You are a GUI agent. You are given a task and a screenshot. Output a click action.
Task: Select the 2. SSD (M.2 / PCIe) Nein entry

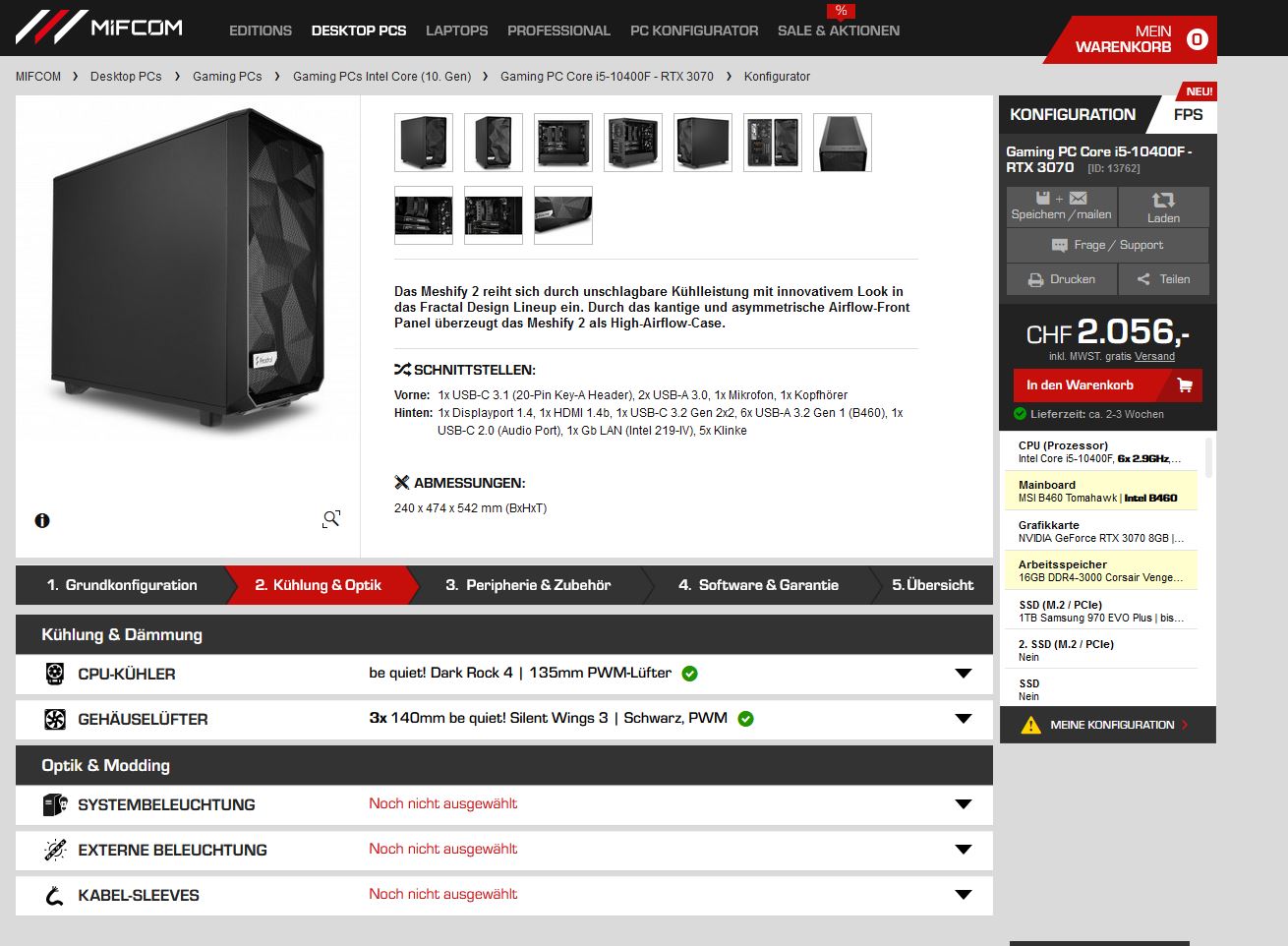[1101, 650]
